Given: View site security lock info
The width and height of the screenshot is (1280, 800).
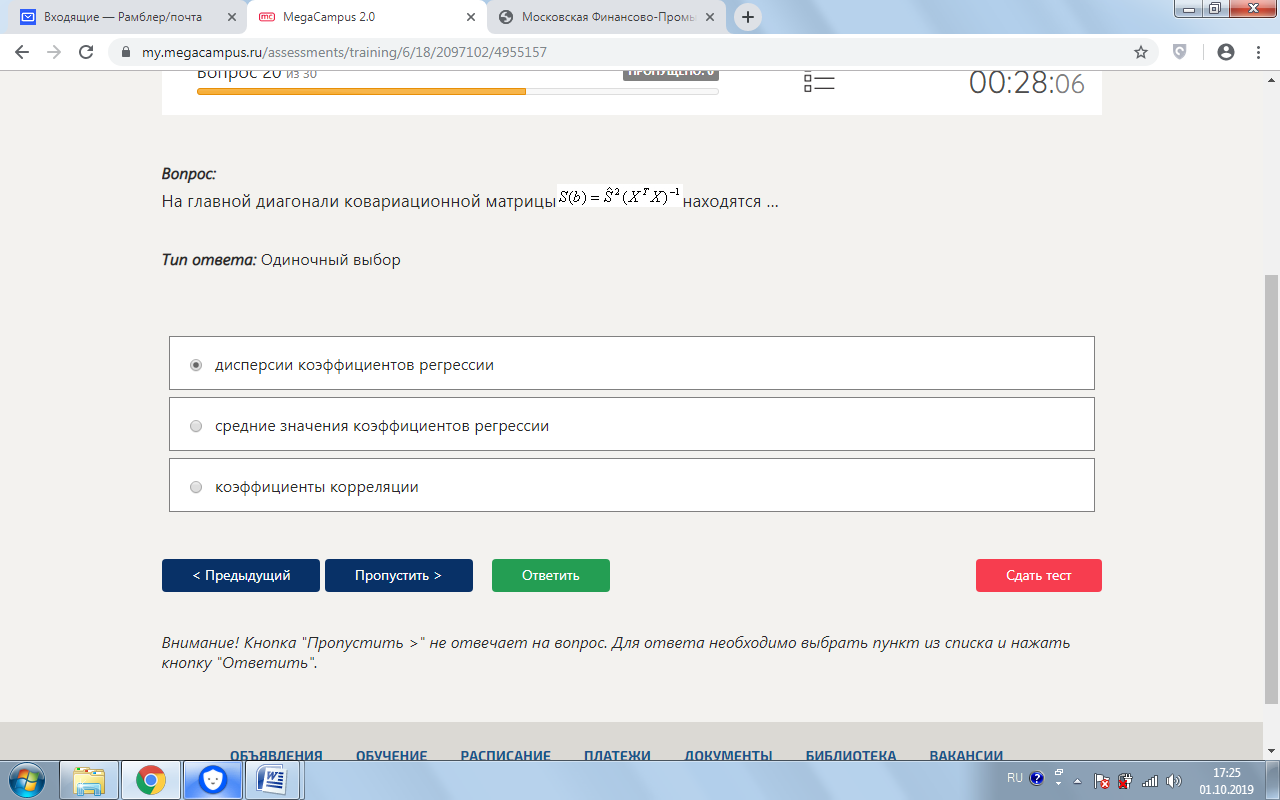Looking at the screenshot, I should click(x=125, y=52).
